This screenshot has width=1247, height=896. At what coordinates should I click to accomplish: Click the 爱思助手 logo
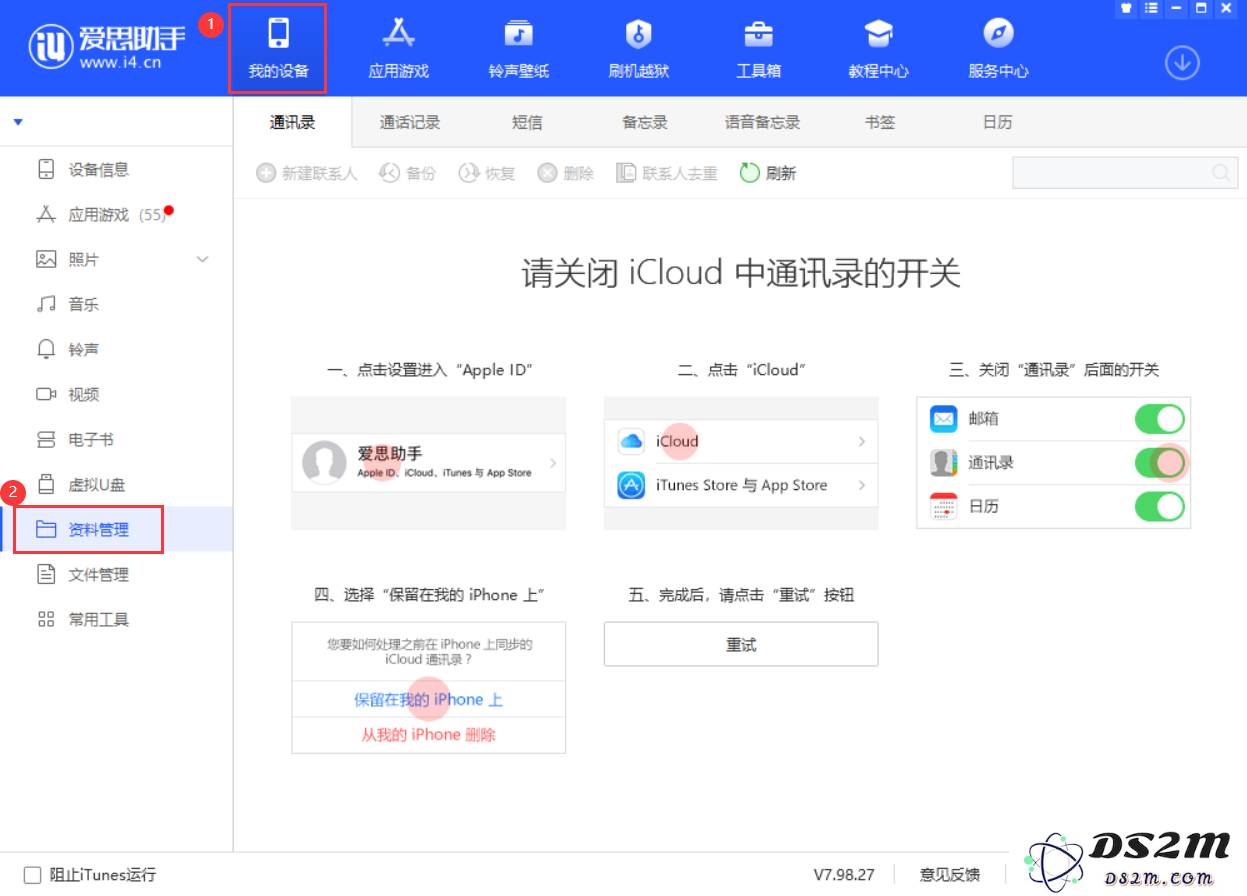click(108, 47)
